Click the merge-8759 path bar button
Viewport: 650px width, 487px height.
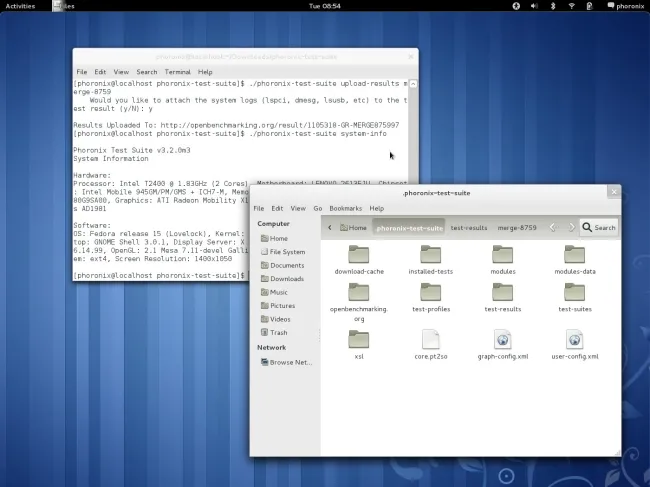pyautogui.click(x=517, y=228)
